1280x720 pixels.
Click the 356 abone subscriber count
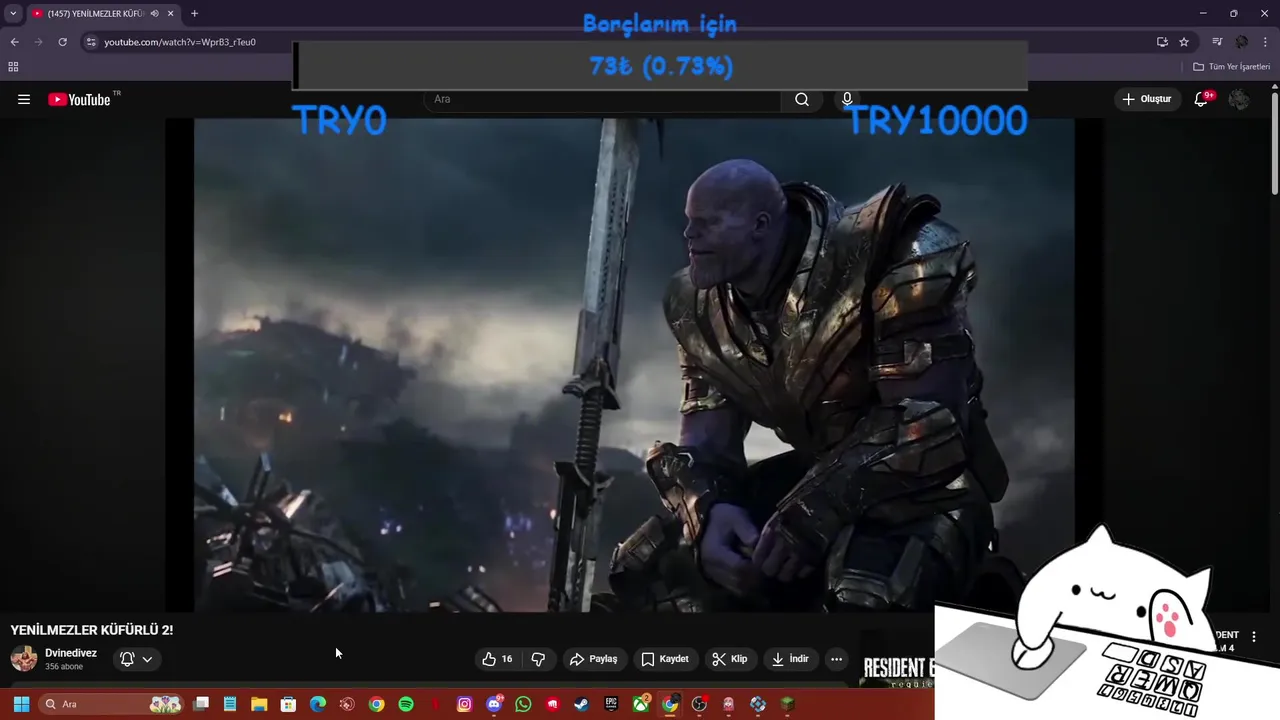click(x=64, y=667)
